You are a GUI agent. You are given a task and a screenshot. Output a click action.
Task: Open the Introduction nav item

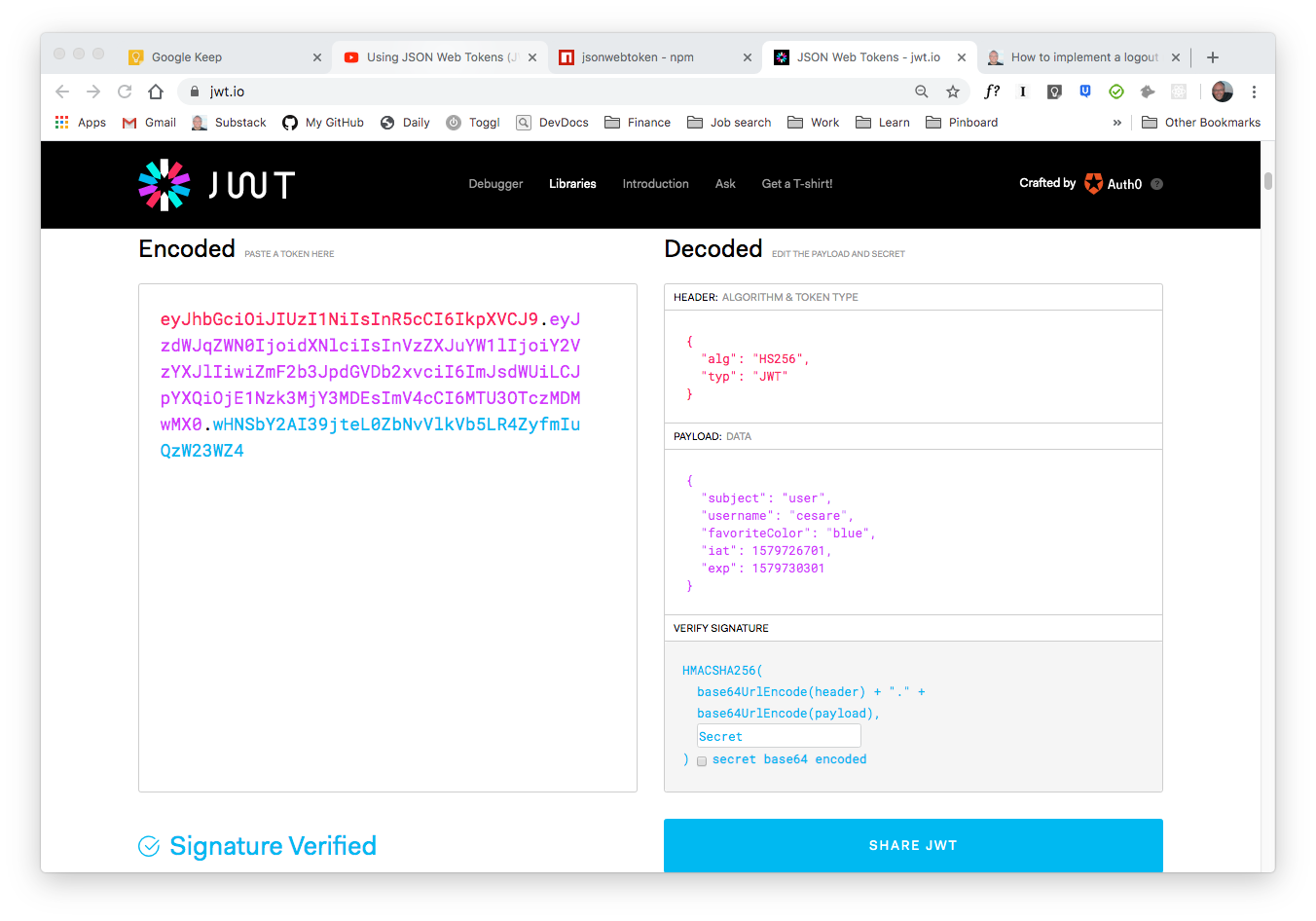point(655,184)
